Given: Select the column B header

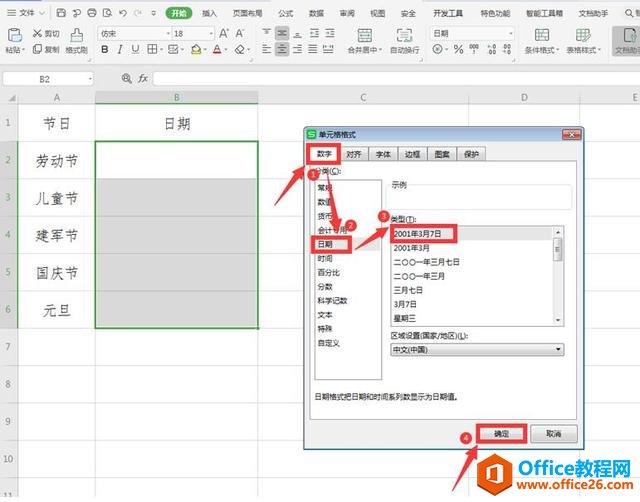Looking at the screenshot, I should [x=176, y=97].
